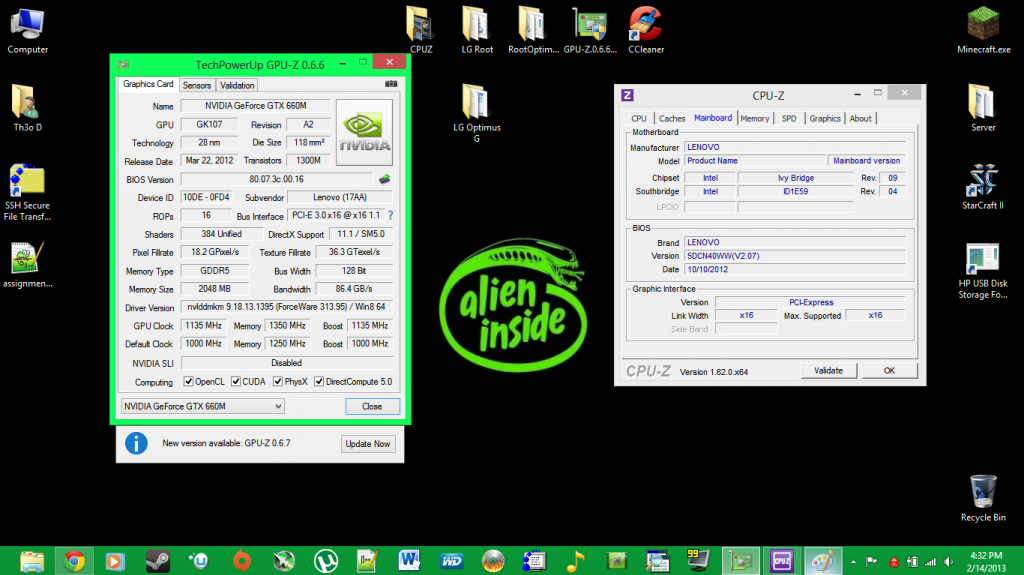Click the volume icon in system tray

pyautogui.click(x=949, y=562)
